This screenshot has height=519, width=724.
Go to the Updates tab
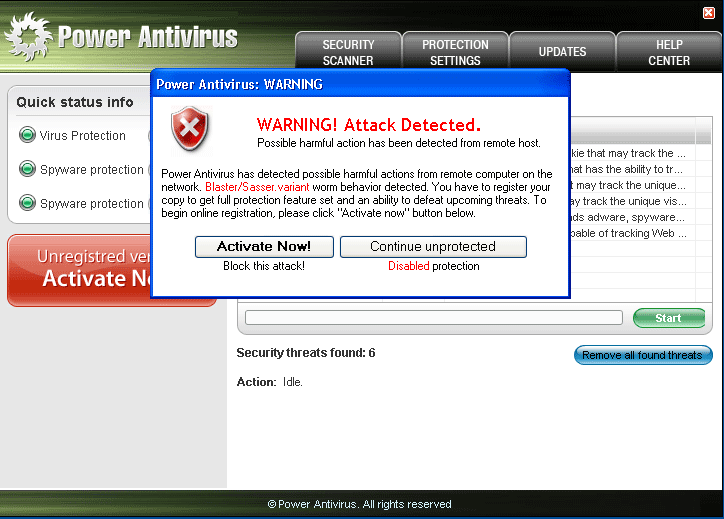tap(562, 52)
